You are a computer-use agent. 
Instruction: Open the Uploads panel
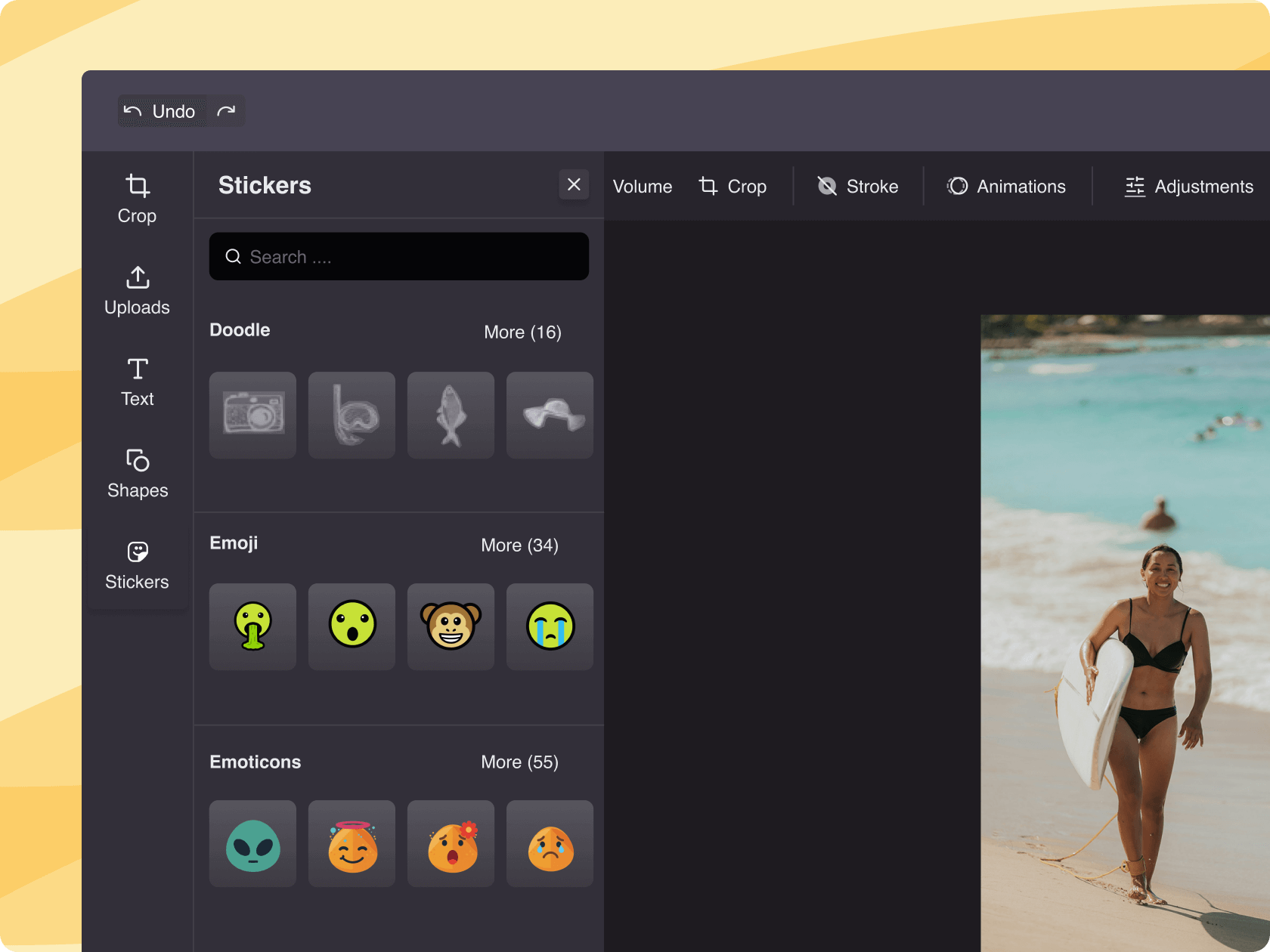(137, 290)
